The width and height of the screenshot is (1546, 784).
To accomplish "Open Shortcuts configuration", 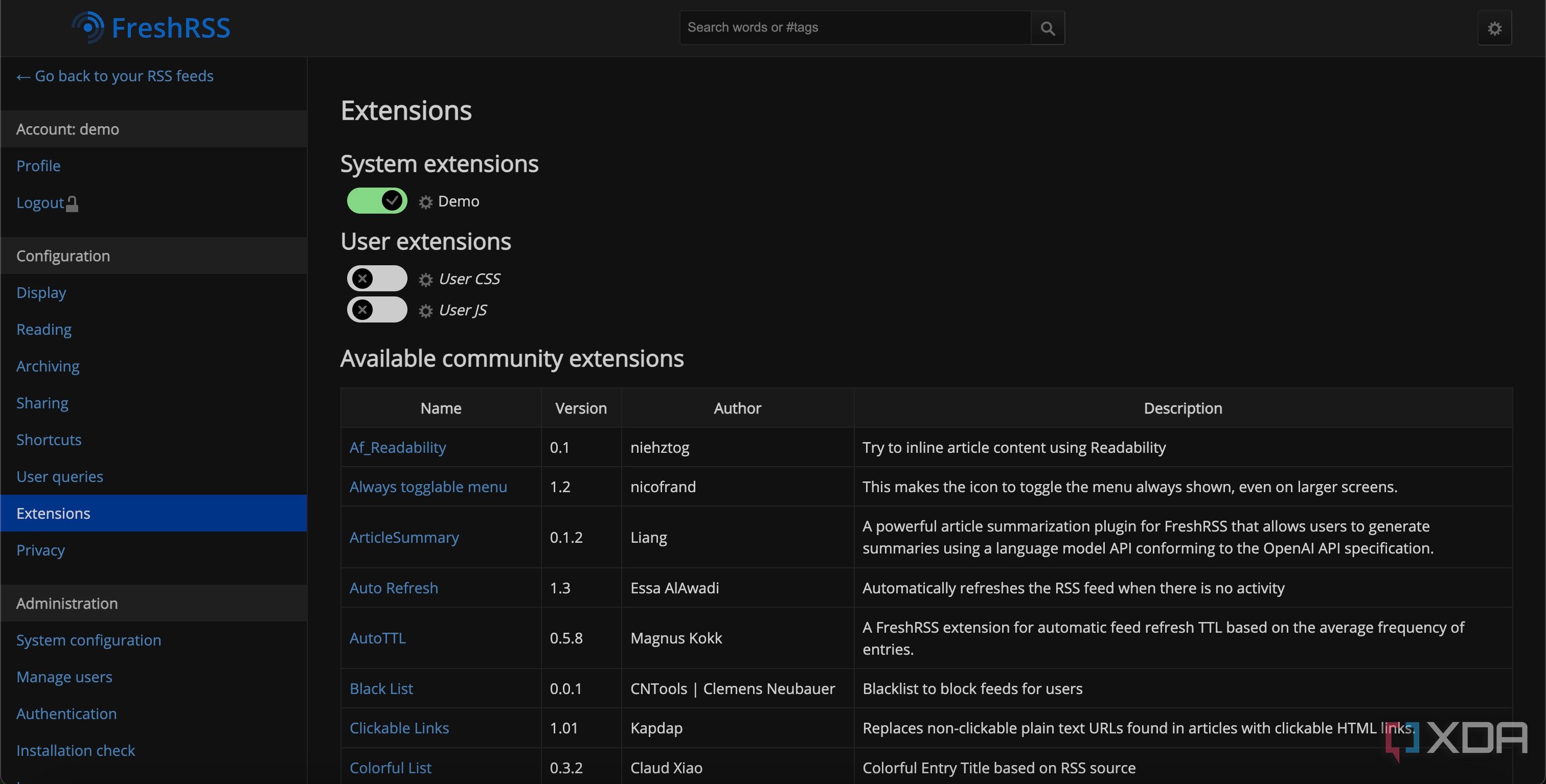I will [x=49, y=440].
